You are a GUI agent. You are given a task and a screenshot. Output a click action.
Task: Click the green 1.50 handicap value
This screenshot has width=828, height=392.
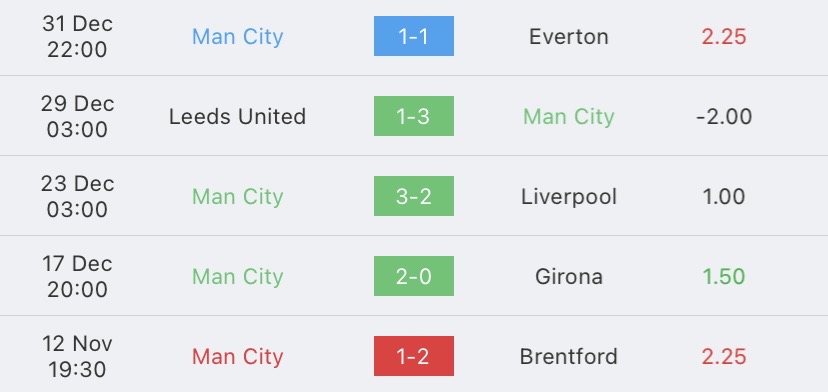(724, 276)
